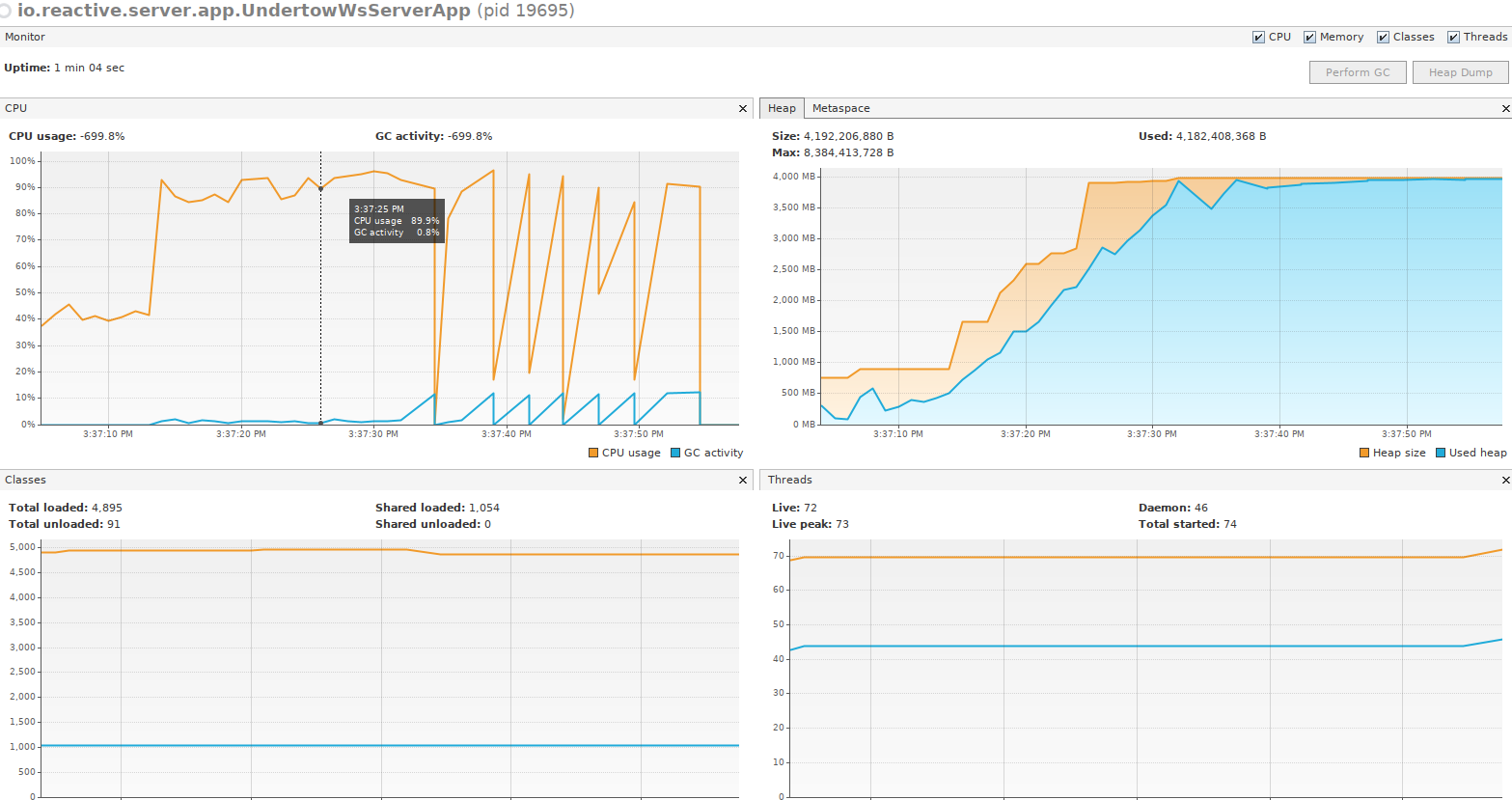
Task: Click the Daemon 46 threads value
Action: [1201, 508]
